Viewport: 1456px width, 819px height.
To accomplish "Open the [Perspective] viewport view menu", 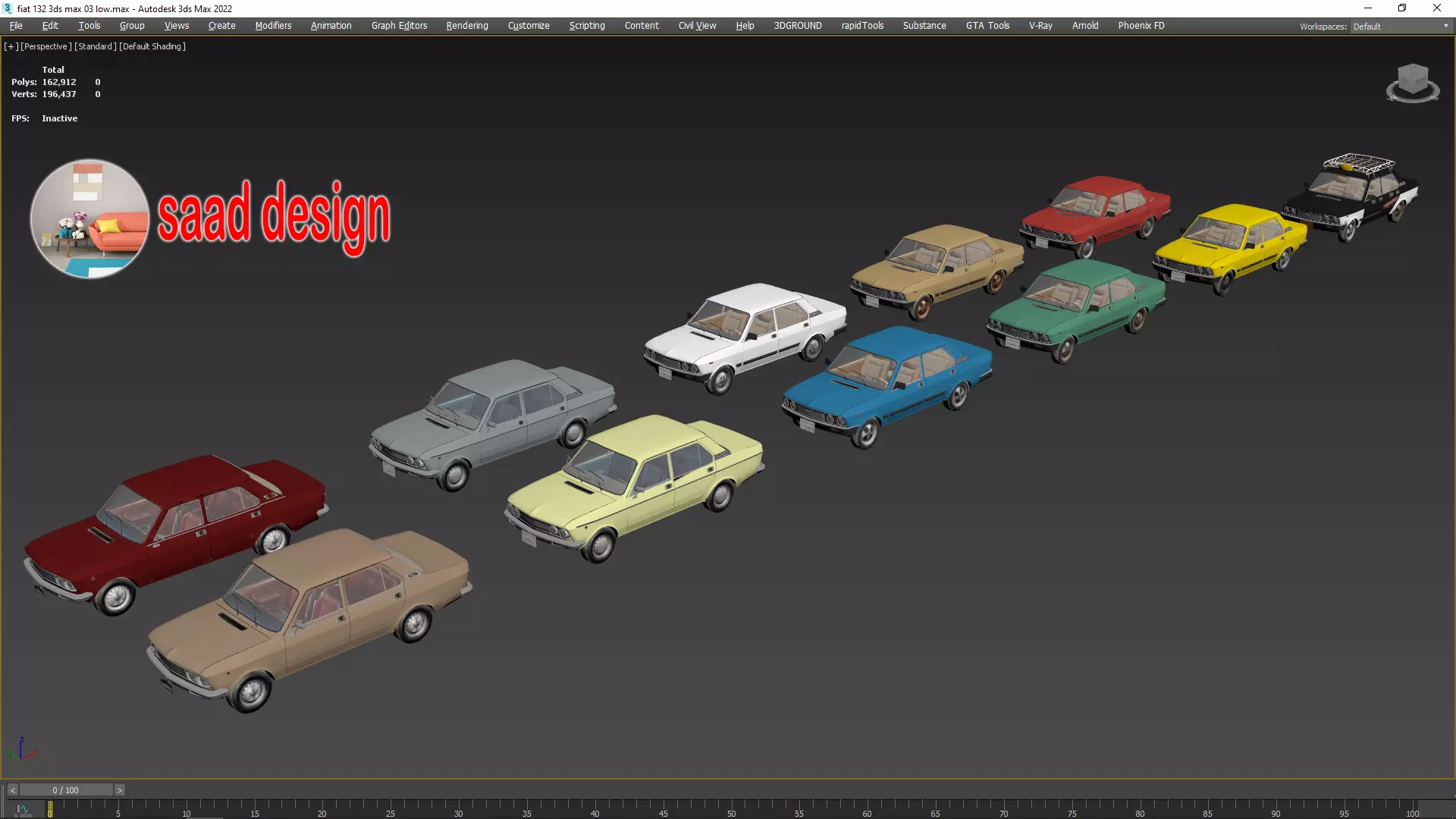I will [x=46, y=46].
